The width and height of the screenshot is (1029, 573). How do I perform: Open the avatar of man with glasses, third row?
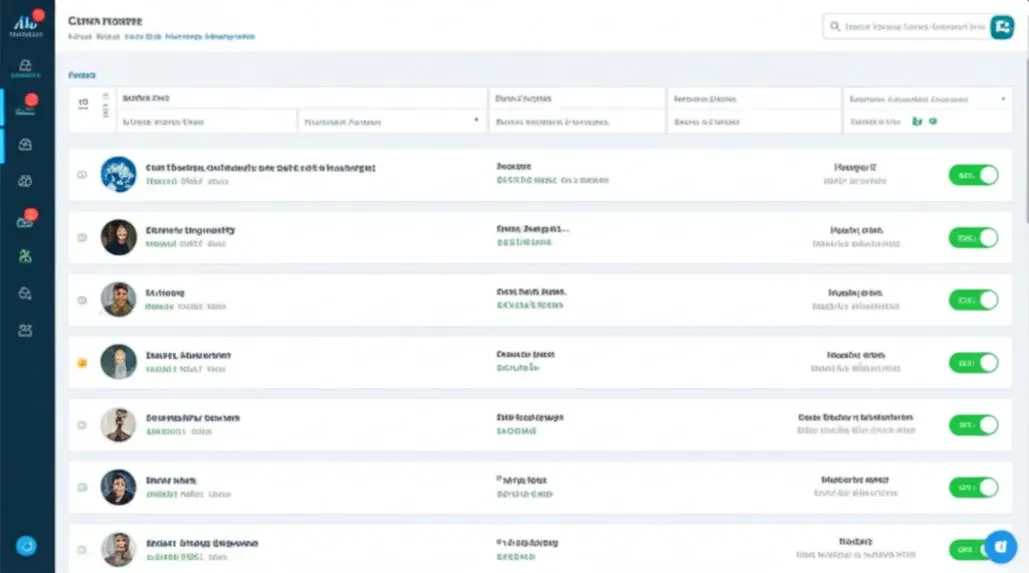click(x=119, y=299)
